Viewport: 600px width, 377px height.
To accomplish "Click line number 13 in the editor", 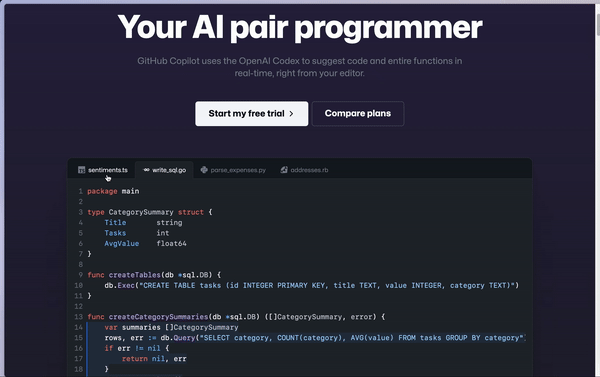I will (x=78, y=317).
